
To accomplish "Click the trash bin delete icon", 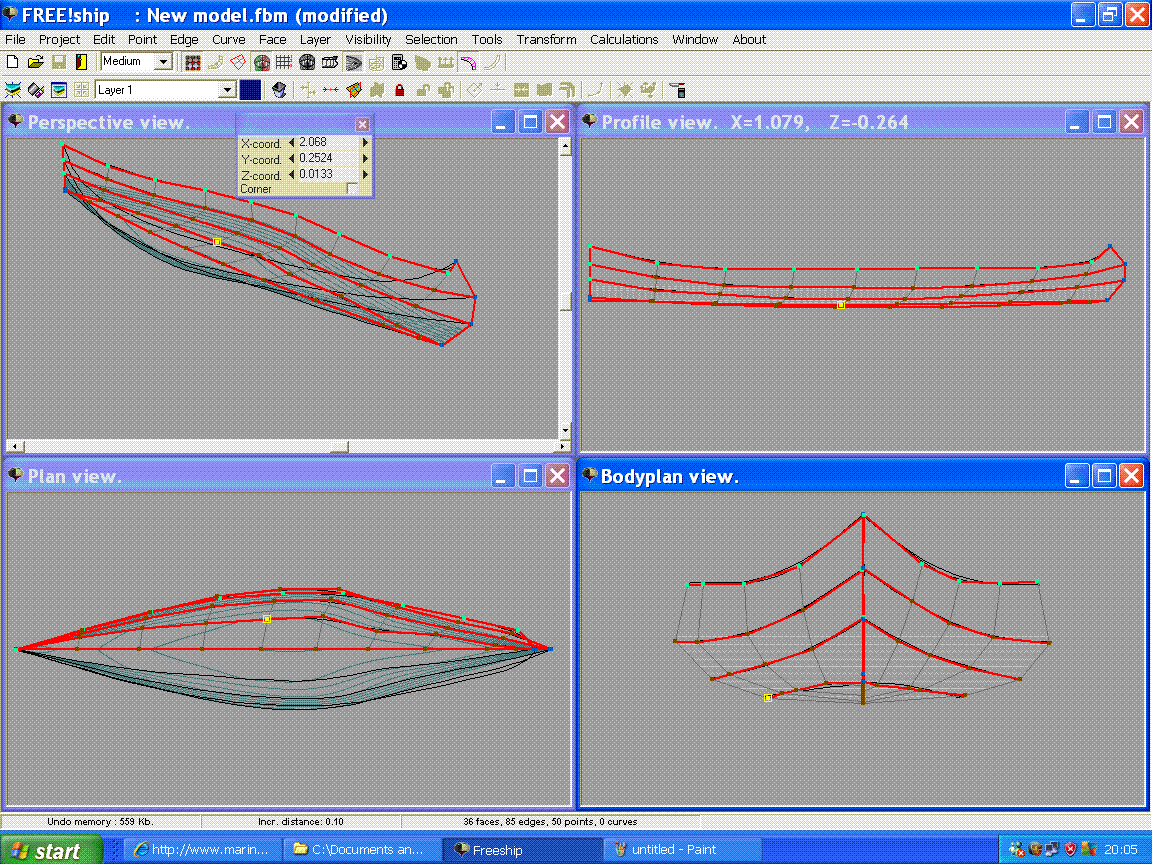I will pyautogui.click(x=278, y=90).
